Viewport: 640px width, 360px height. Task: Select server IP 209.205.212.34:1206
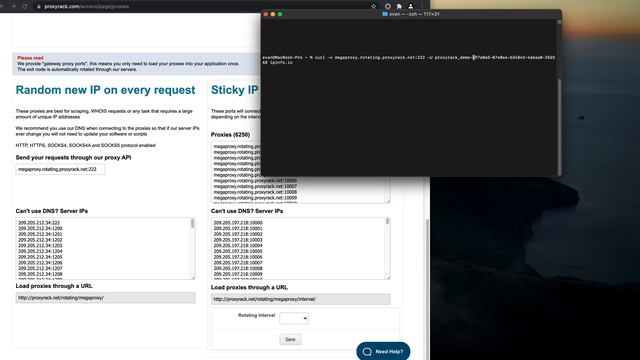(40, 263)
